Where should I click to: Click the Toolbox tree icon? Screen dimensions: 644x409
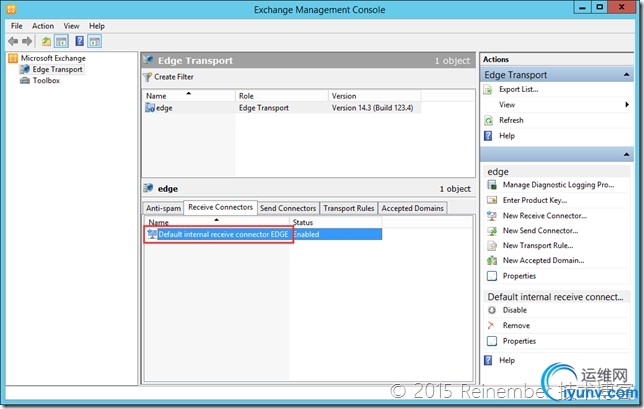pos(25,80)
